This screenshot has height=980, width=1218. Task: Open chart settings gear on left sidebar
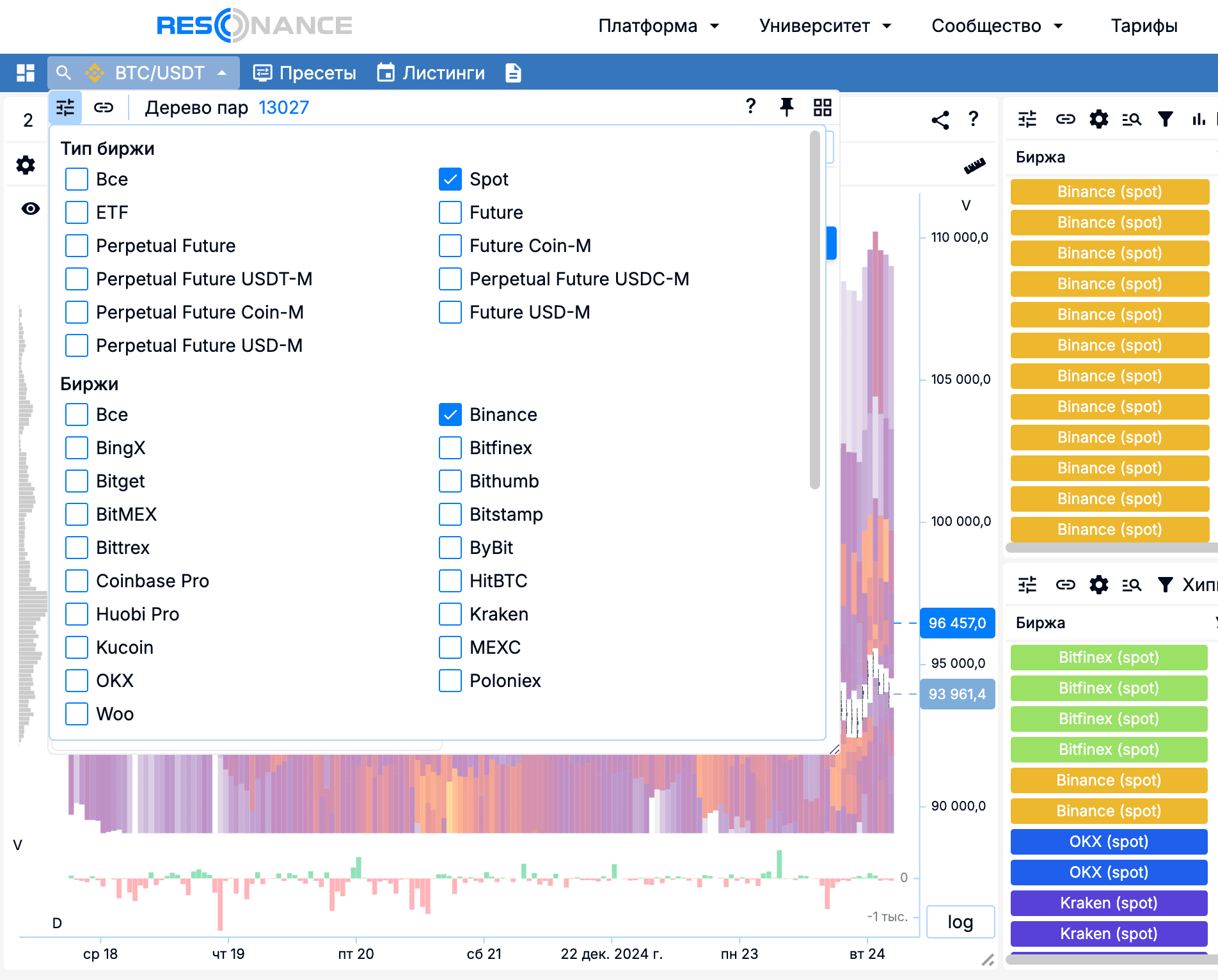[x=26, y=165]
